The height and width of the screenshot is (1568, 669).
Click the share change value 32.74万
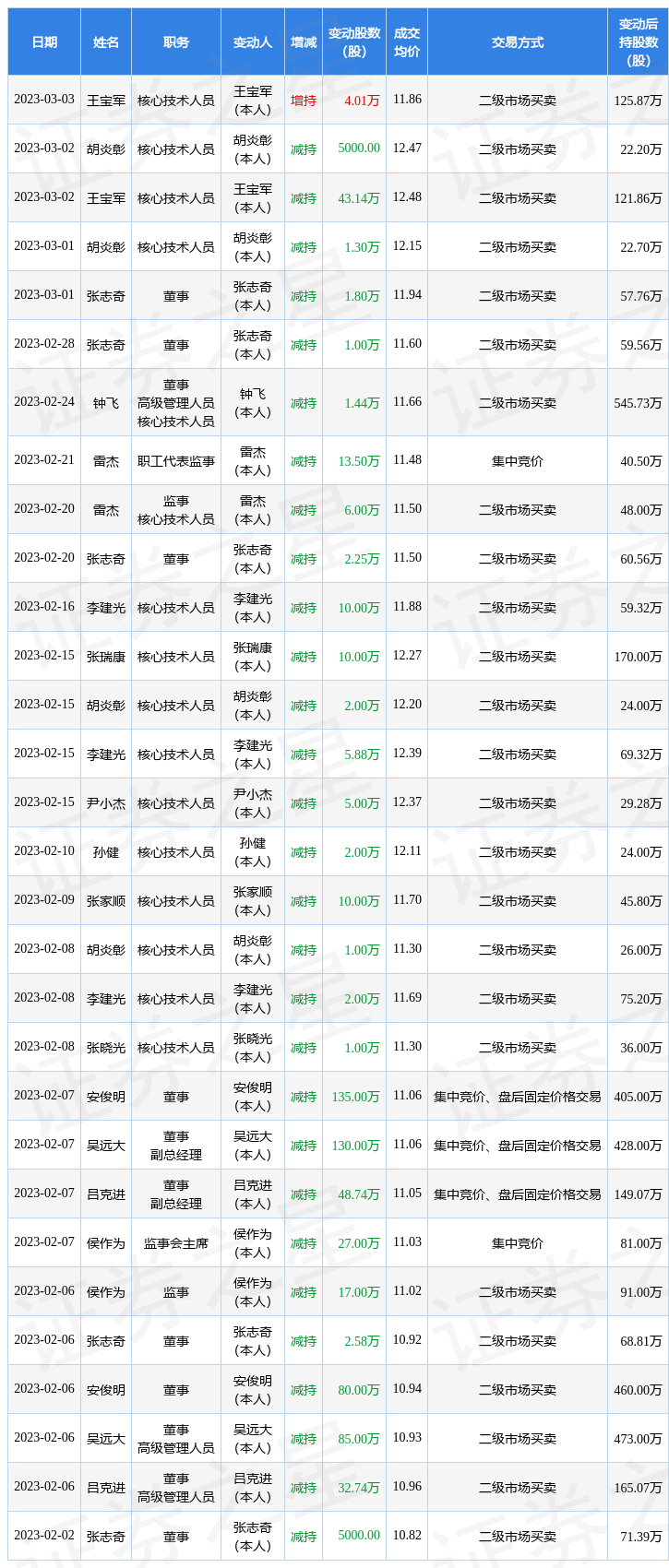tap(359, 1488)
